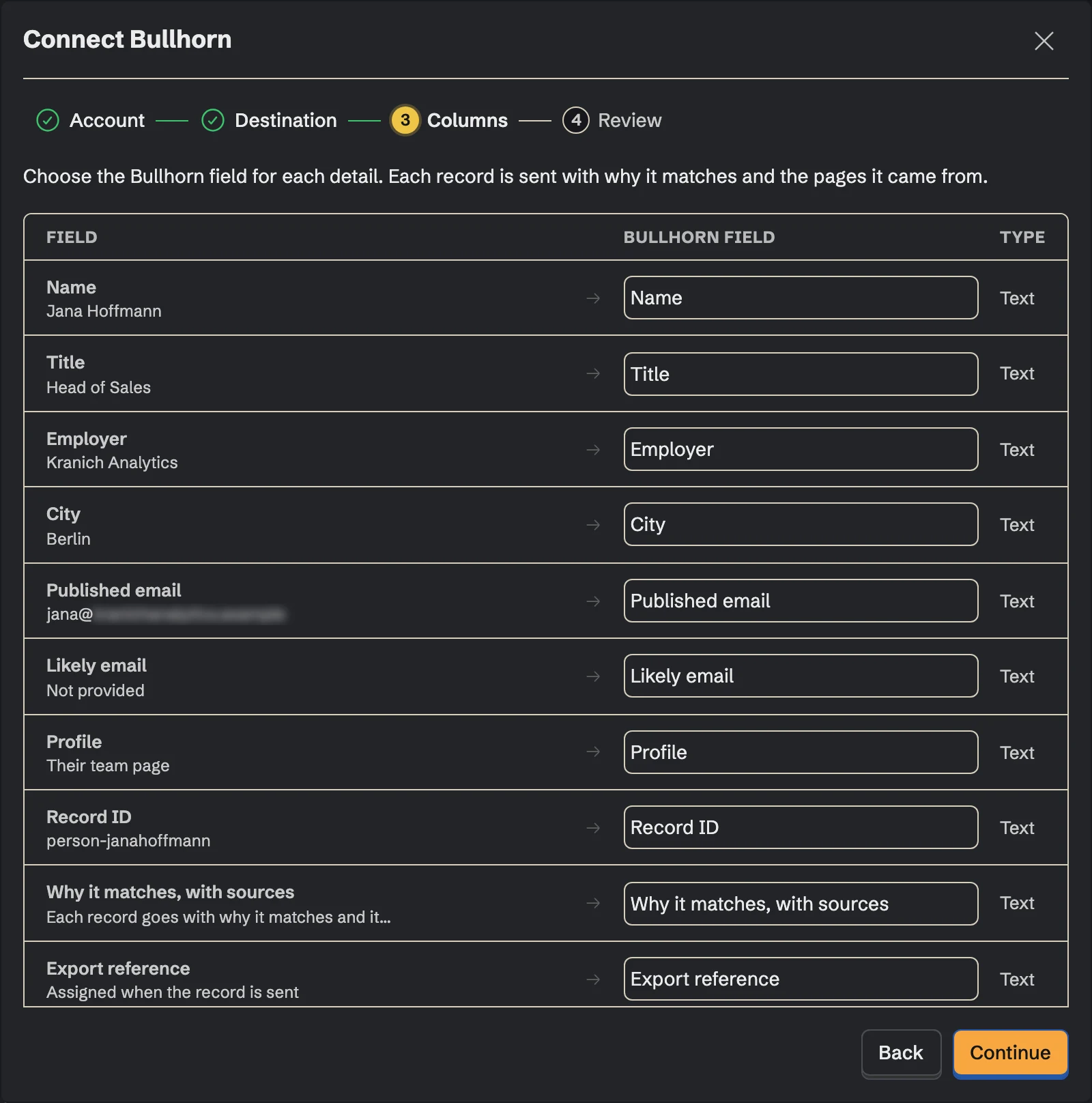Click the 'Berlin' sample value
1092x1103 pixels.
pos(68,539)
